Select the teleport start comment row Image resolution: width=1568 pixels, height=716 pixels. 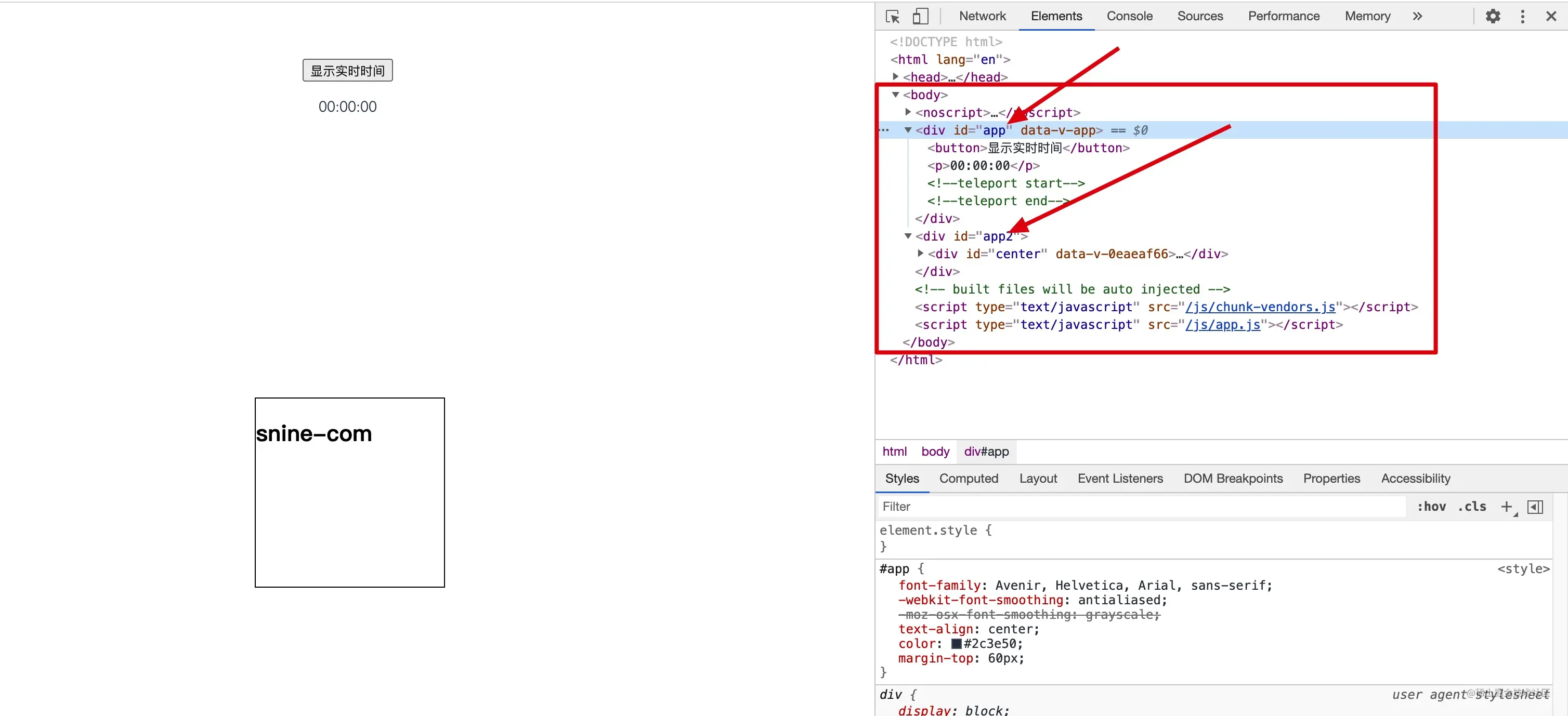click(1005, 183)
